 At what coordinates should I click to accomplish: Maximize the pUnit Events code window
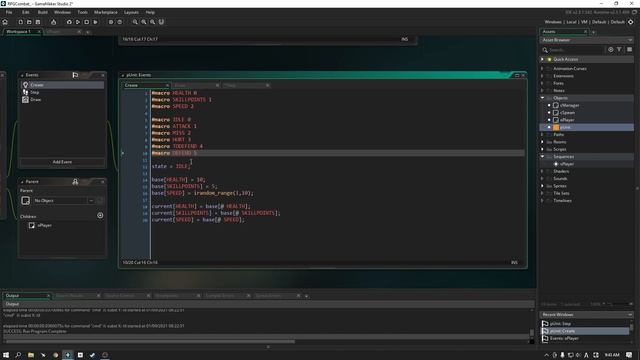click(517, 76)
